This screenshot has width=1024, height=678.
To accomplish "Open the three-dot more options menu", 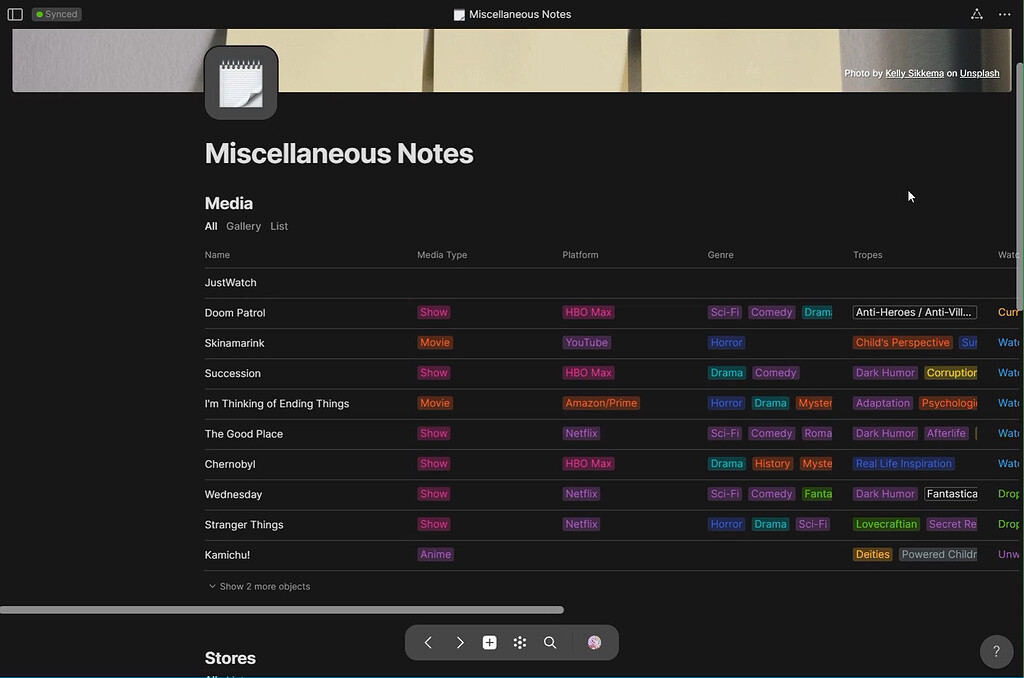I will [1004, 14].
